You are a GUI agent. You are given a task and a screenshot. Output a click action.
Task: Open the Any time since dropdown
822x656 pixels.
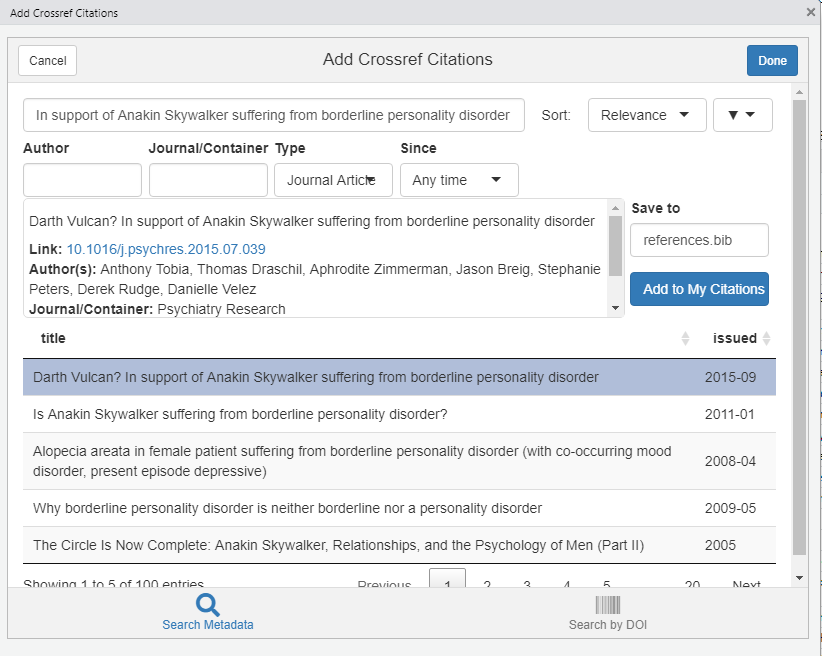tap(459, 180)
